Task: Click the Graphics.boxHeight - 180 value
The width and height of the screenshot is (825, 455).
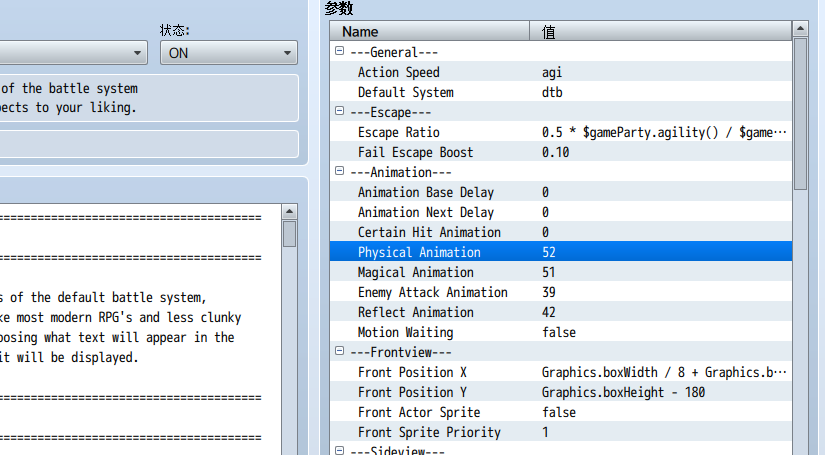Action: (623, 392)
